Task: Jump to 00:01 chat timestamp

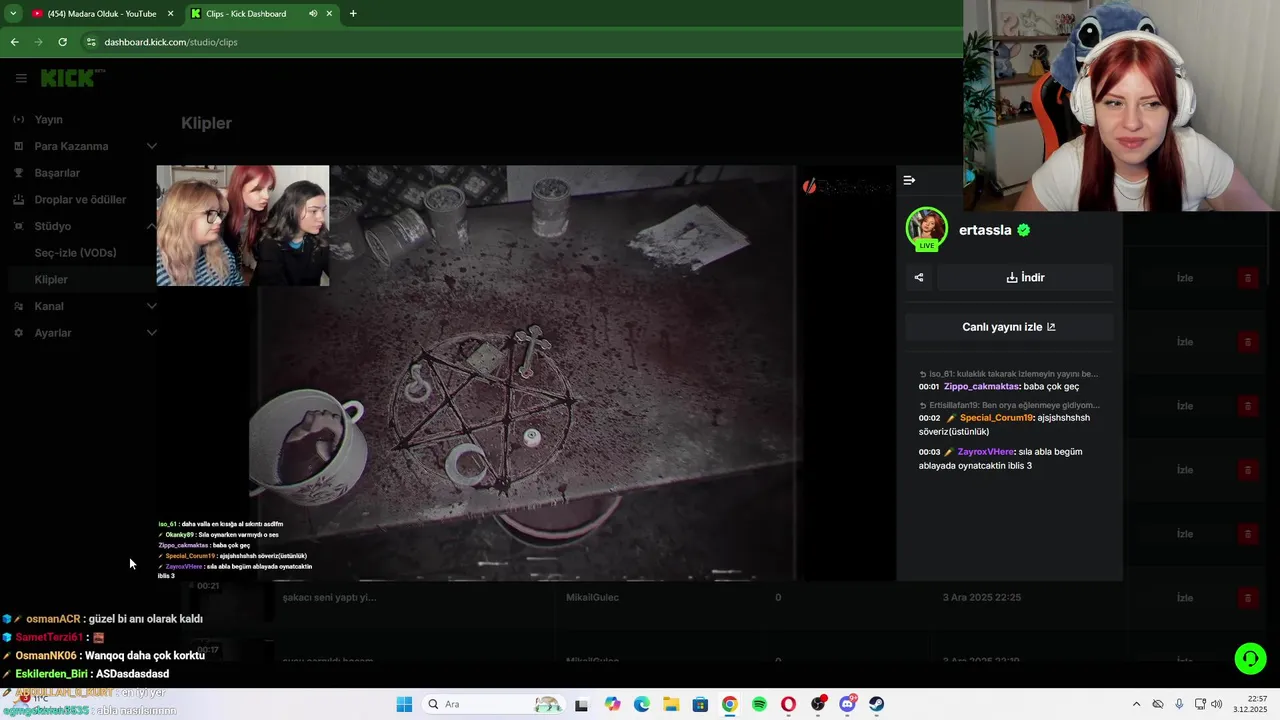Action: [929, 387]
